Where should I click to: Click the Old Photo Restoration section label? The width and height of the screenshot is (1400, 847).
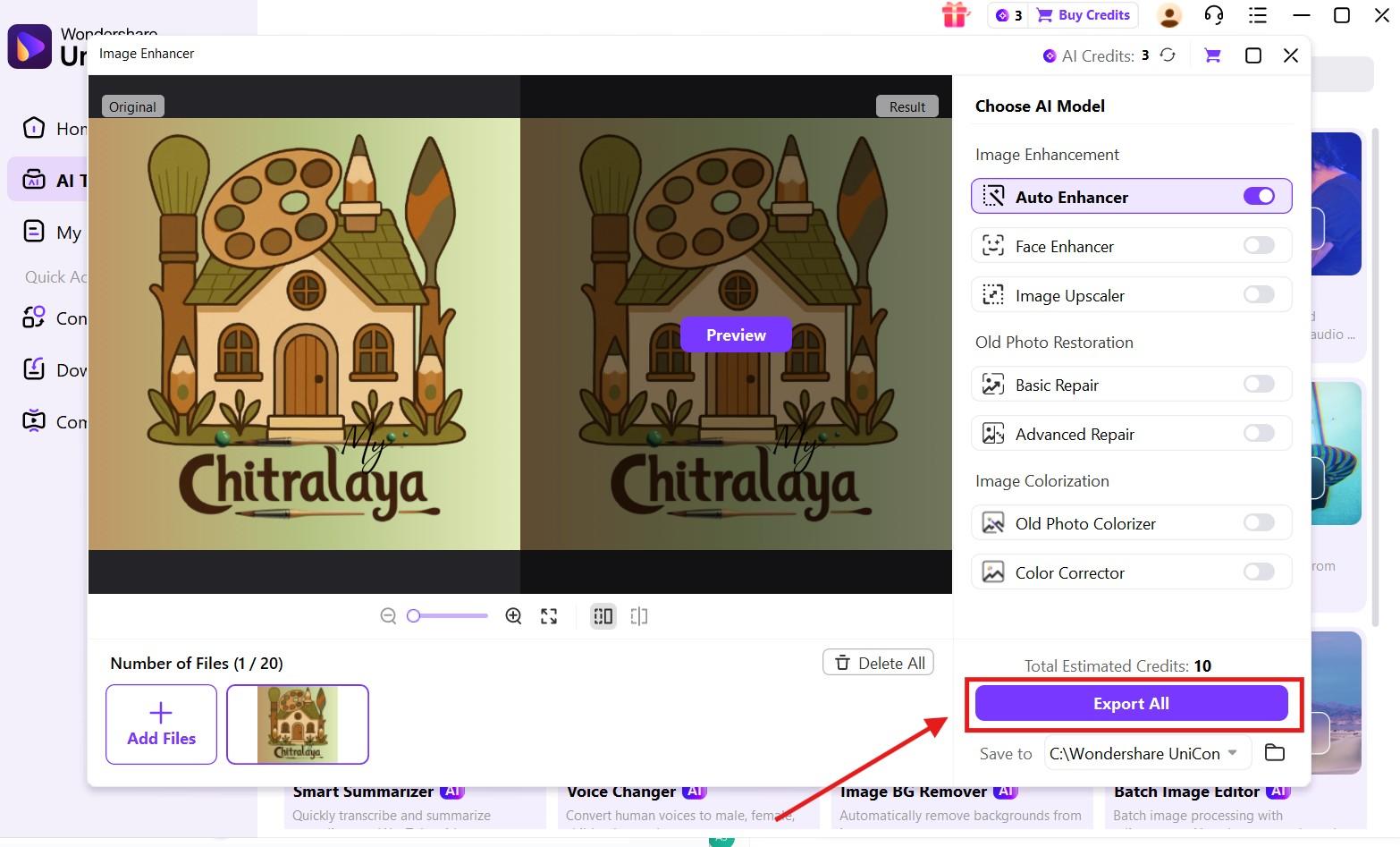pos(1054,342)
